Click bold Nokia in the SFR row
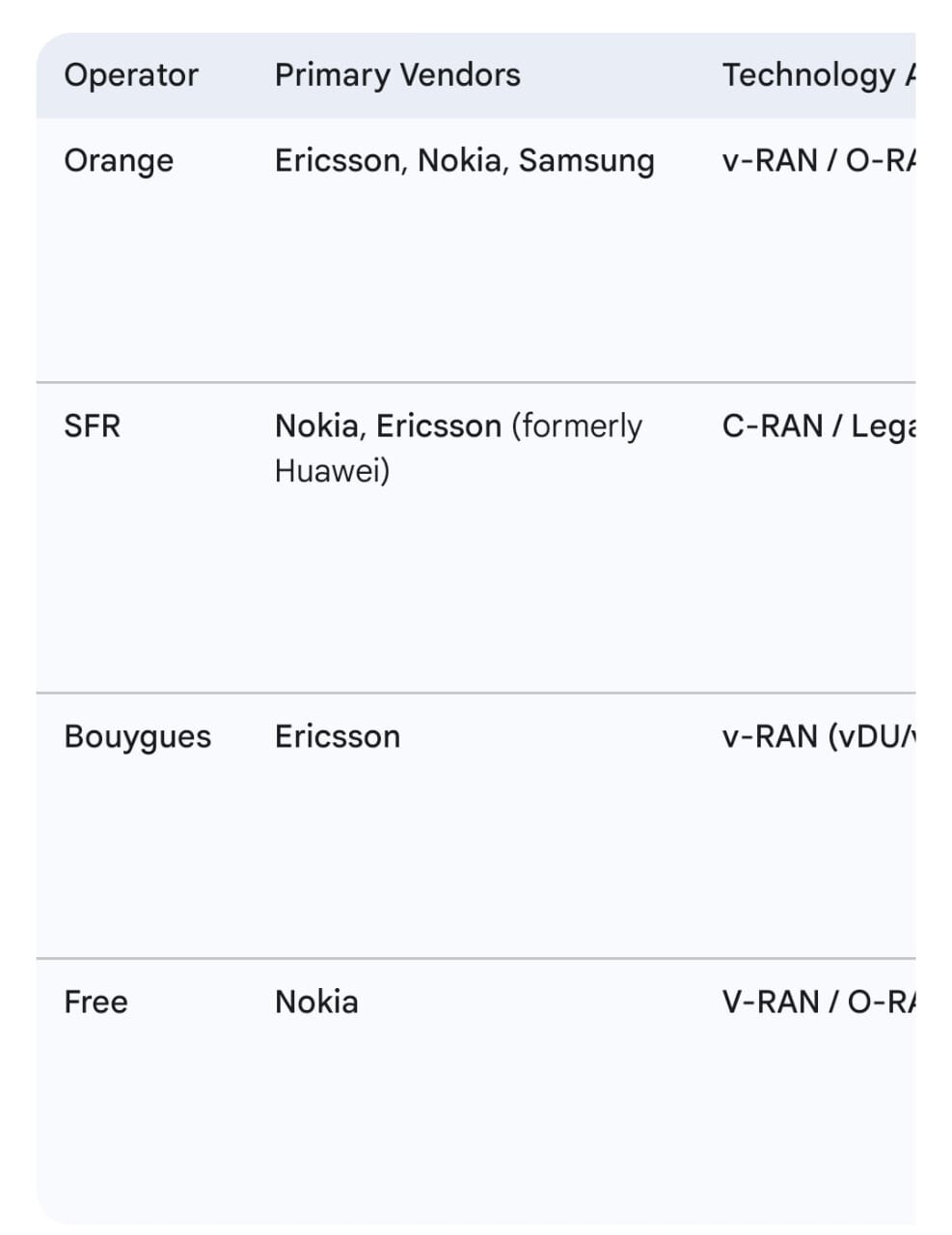The height and width of the screenshot is (1235, 952). pos(319,425)
